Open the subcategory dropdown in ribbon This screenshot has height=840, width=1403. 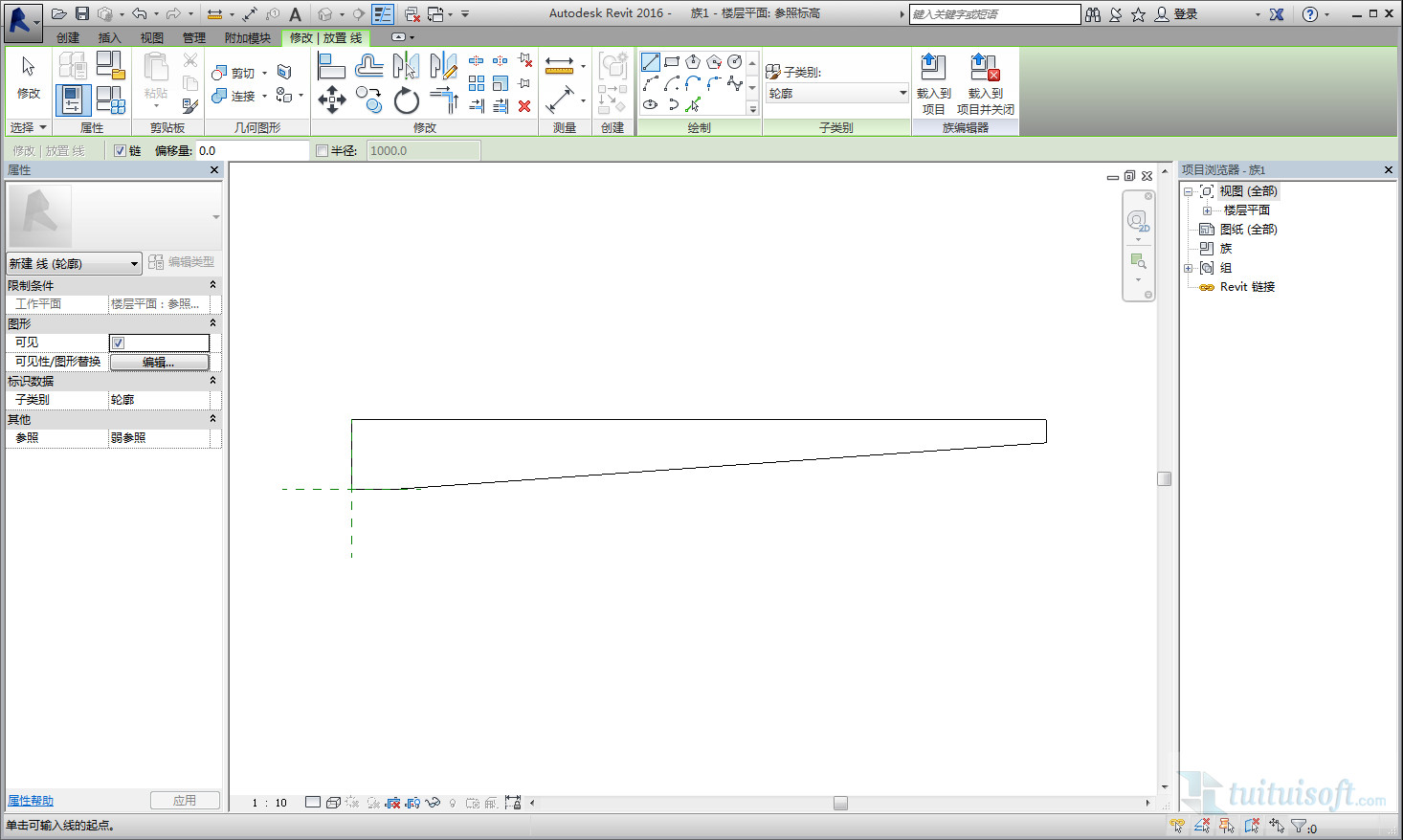coord(902,93)
